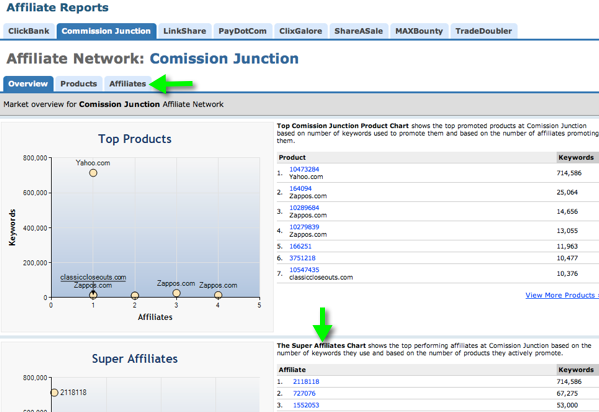Open affiliate link 2118118 in table
Viewport: 599px width, 412px height.
[306, 381]
